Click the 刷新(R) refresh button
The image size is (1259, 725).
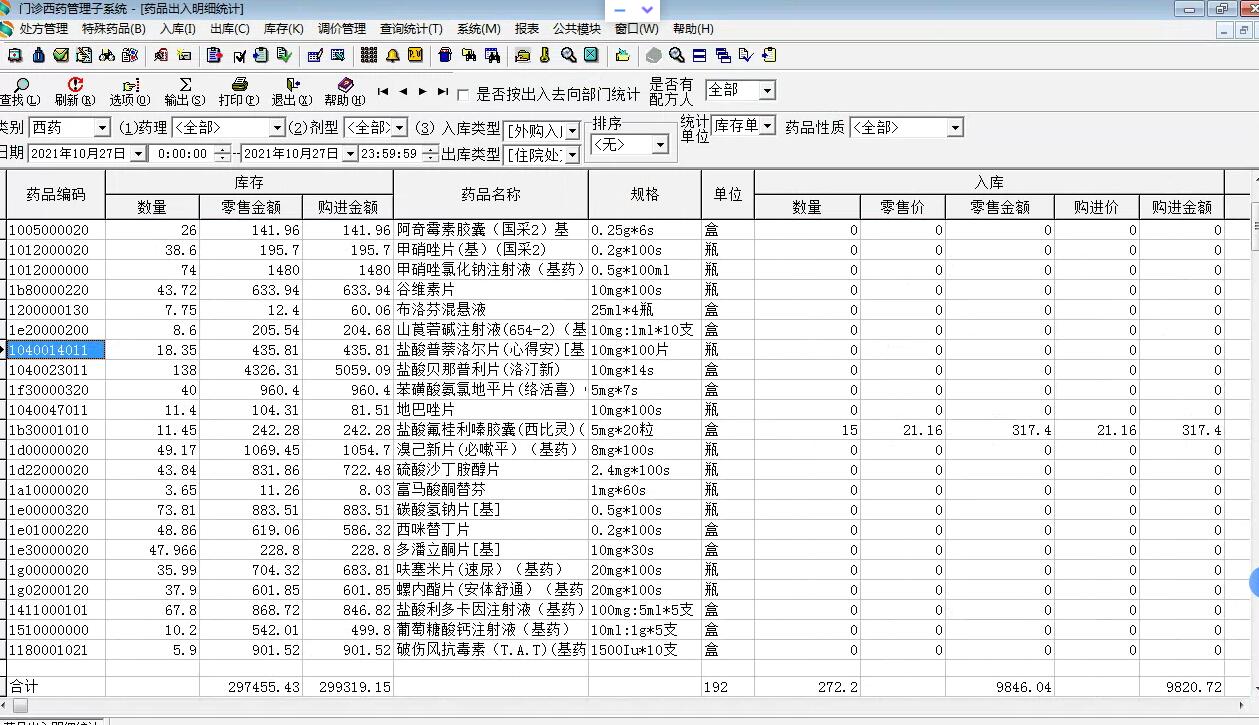[75, 92]
